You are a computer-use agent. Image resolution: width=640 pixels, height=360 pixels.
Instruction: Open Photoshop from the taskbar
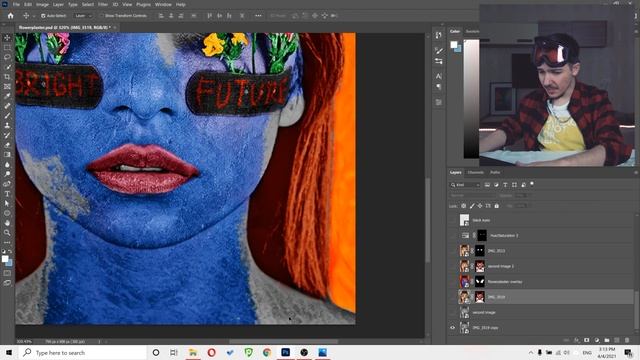(x=285, y=353)
